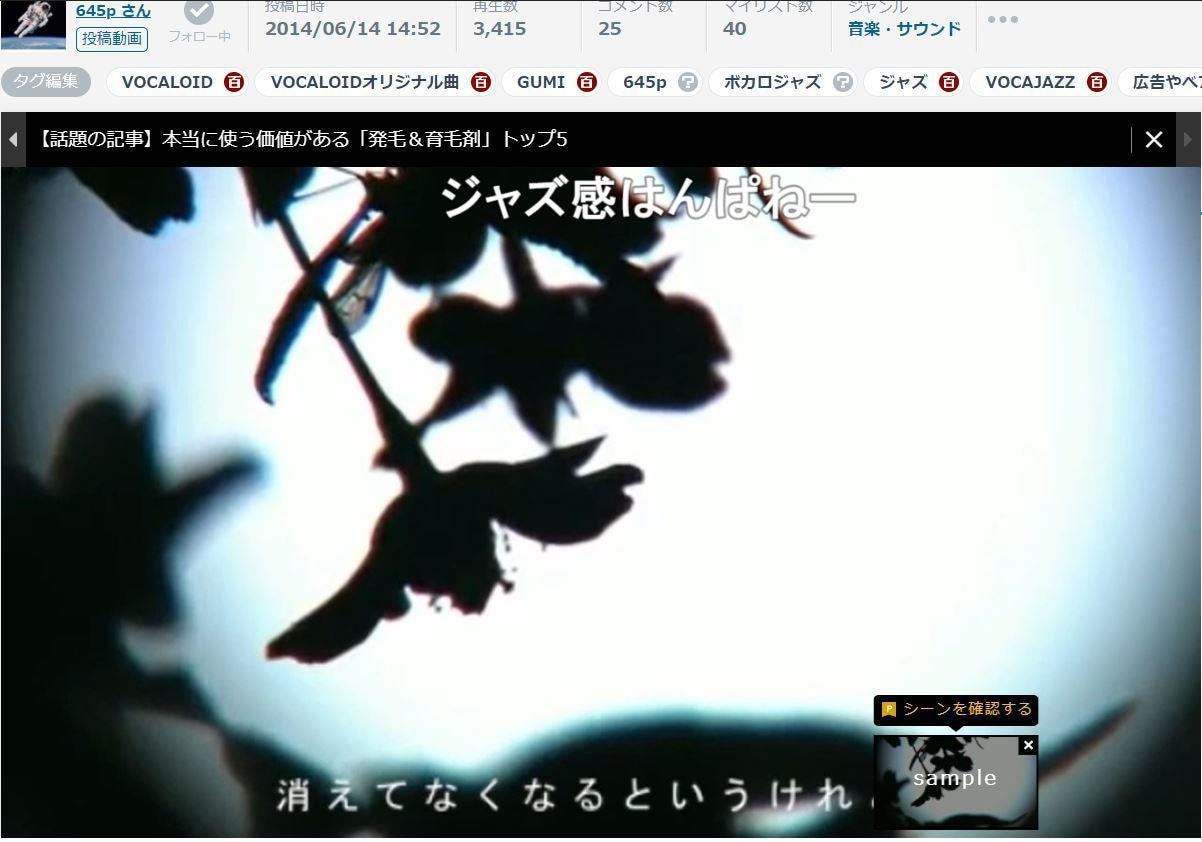Click the タグ編集 button
1202x842 pixels.
click(45, 82)
